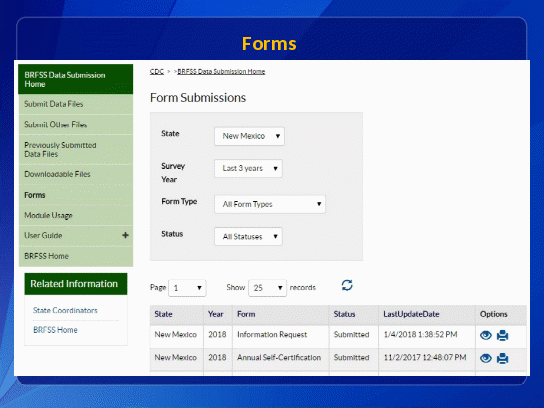Expand the User Guide plus icon

(x=125, y=235)
